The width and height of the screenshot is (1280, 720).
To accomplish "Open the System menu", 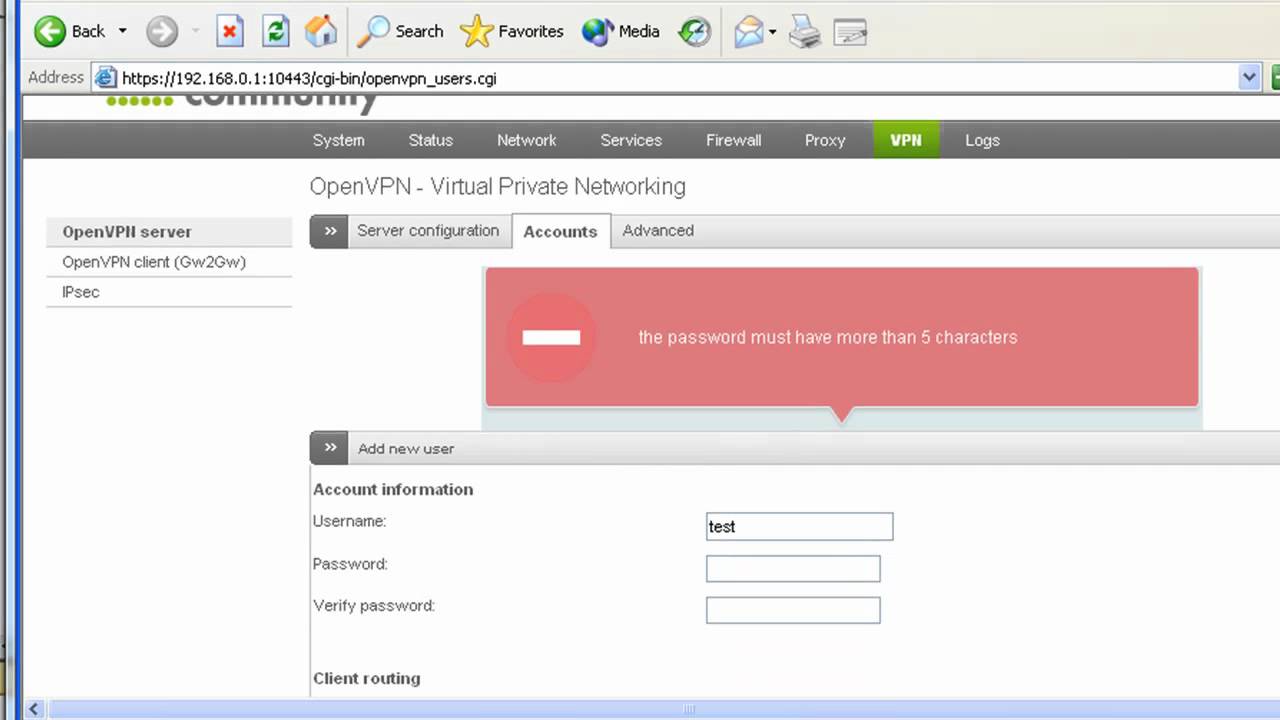I will click(338, 140).
